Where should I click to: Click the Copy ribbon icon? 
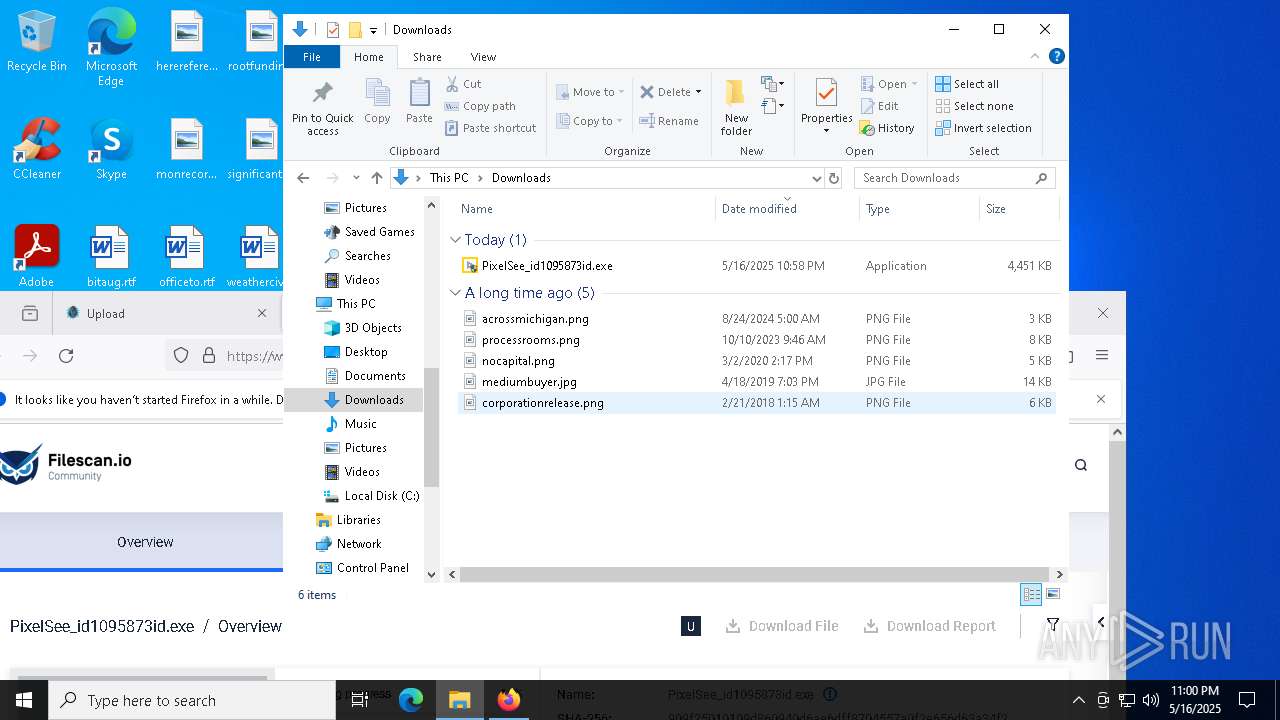pos(377,101)
